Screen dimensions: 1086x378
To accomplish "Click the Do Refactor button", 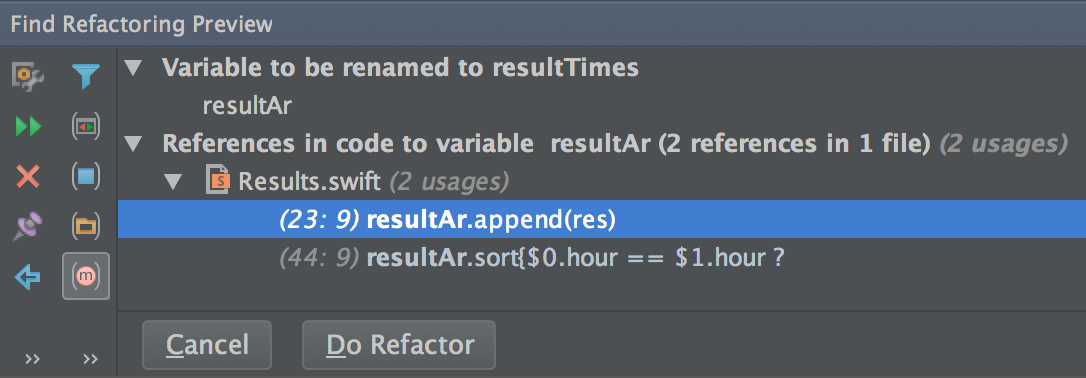I will 399,345.
